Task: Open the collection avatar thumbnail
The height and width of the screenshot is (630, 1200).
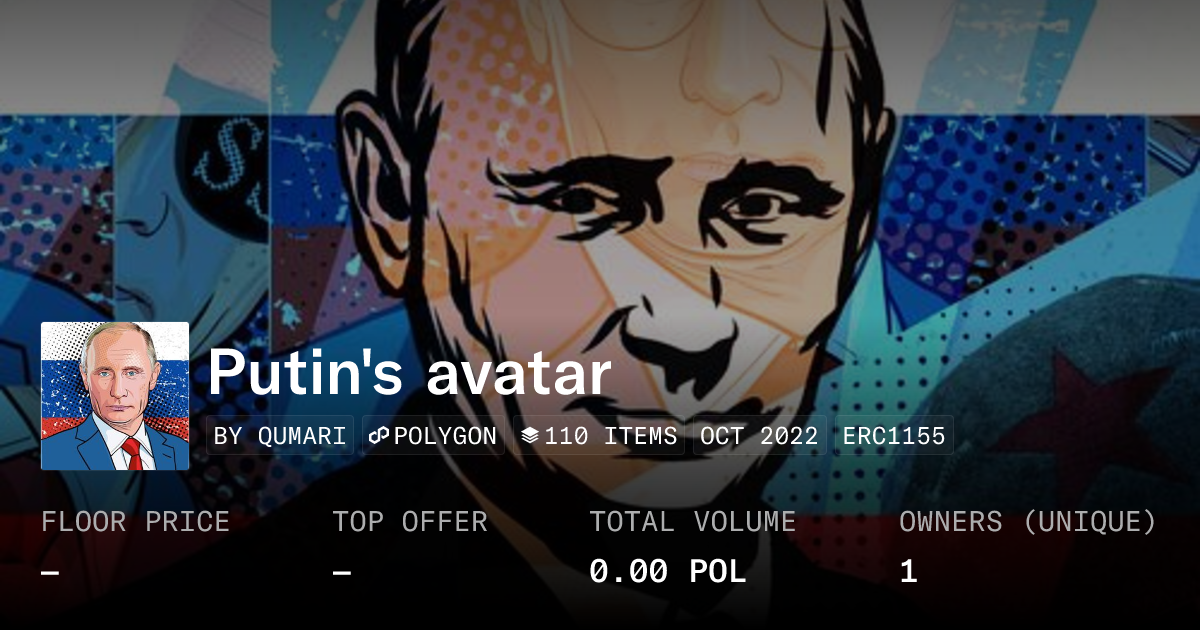Action: pyautogui.click(x=115, y=396)
